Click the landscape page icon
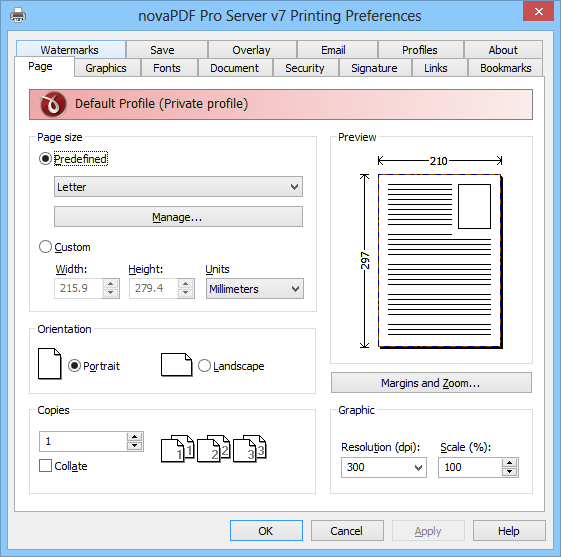Image resolution: width=561 pixels, height=557 pixels. tap(176, 365)
